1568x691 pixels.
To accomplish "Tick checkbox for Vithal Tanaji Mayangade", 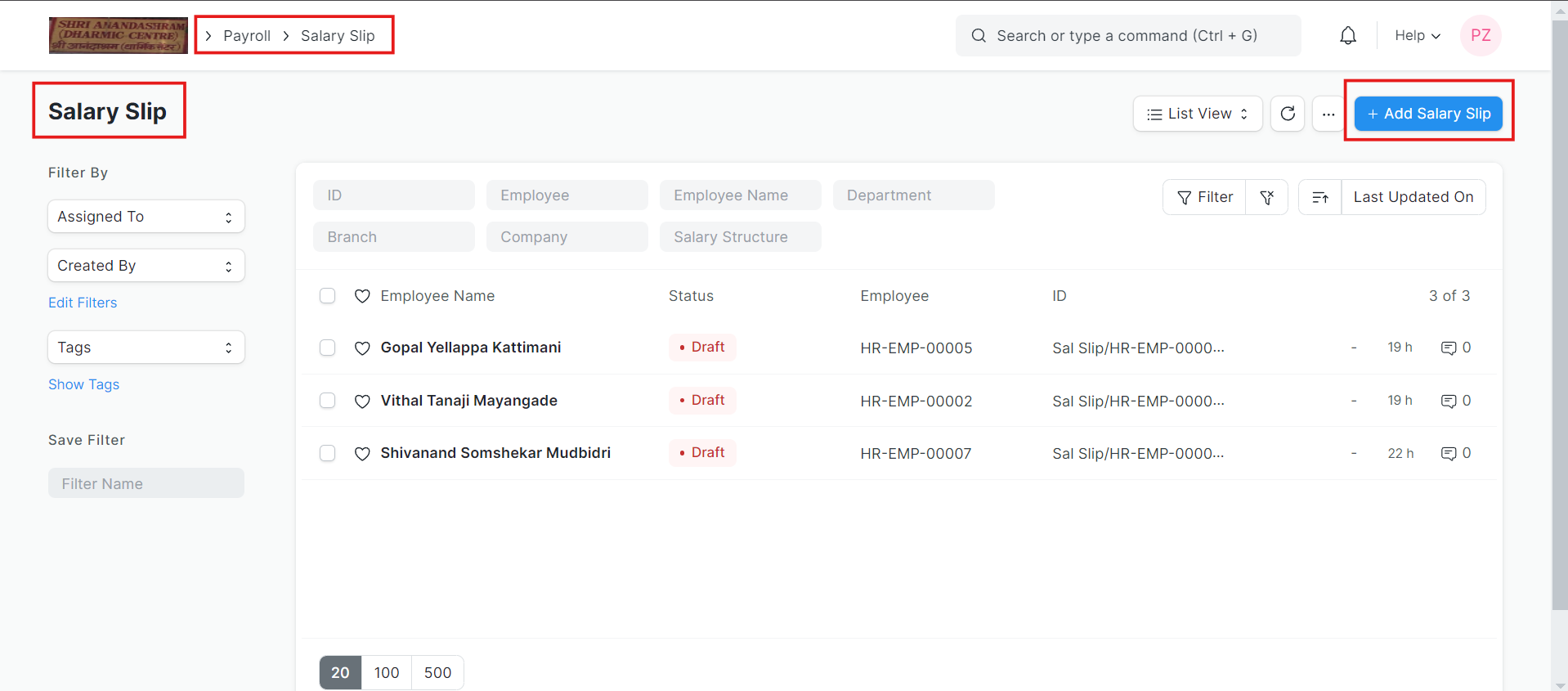I will [x=328, y=401].
